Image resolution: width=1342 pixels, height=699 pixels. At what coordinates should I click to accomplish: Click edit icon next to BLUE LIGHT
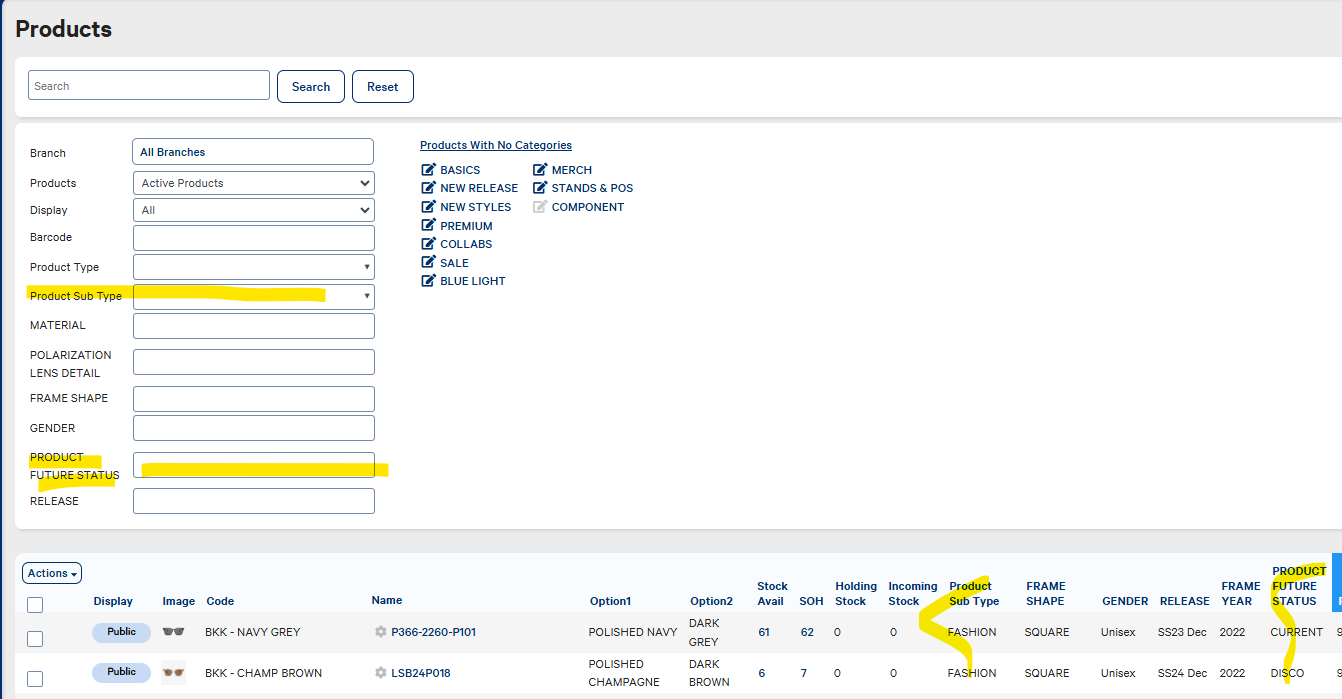428,281
